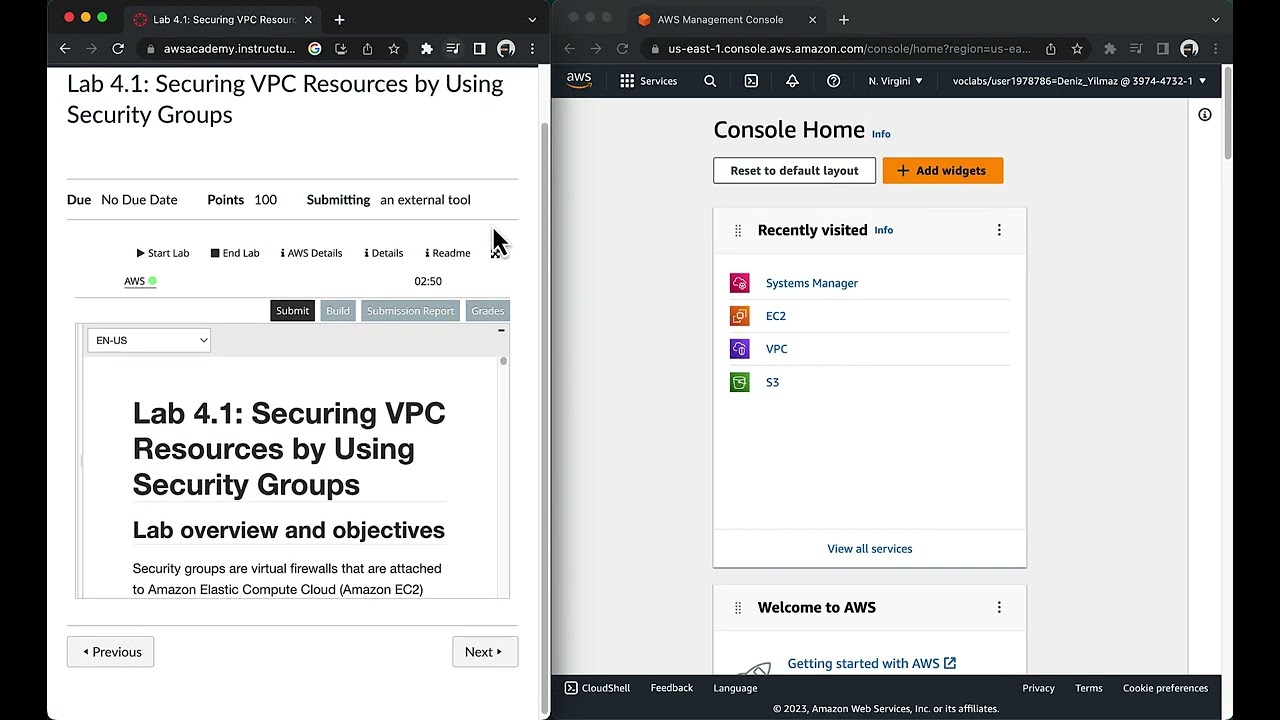This screenshot has width=1280, height=720.
Task: Open Getting started with AWS link
Action: pyautogui.click(x=871, y=663)
